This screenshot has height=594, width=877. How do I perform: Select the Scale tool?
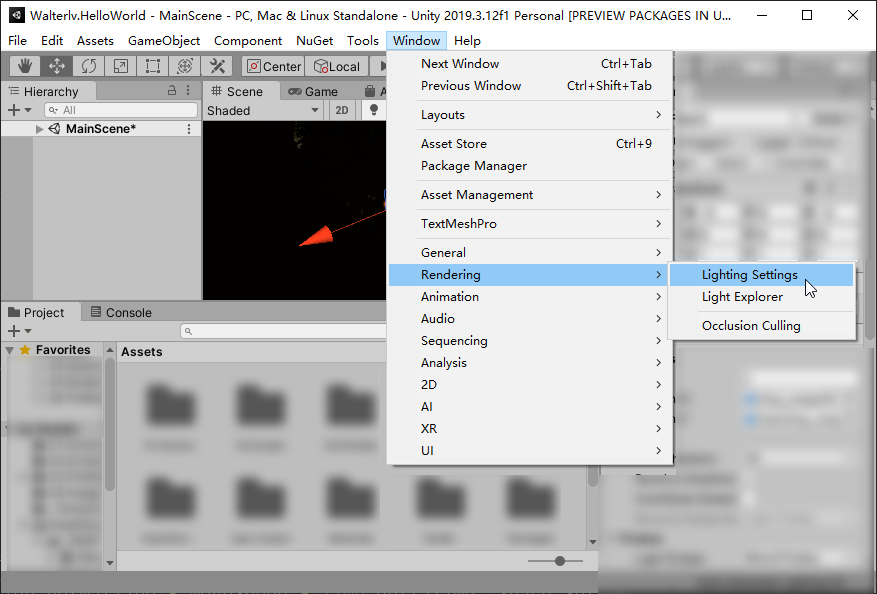(120, 66)
